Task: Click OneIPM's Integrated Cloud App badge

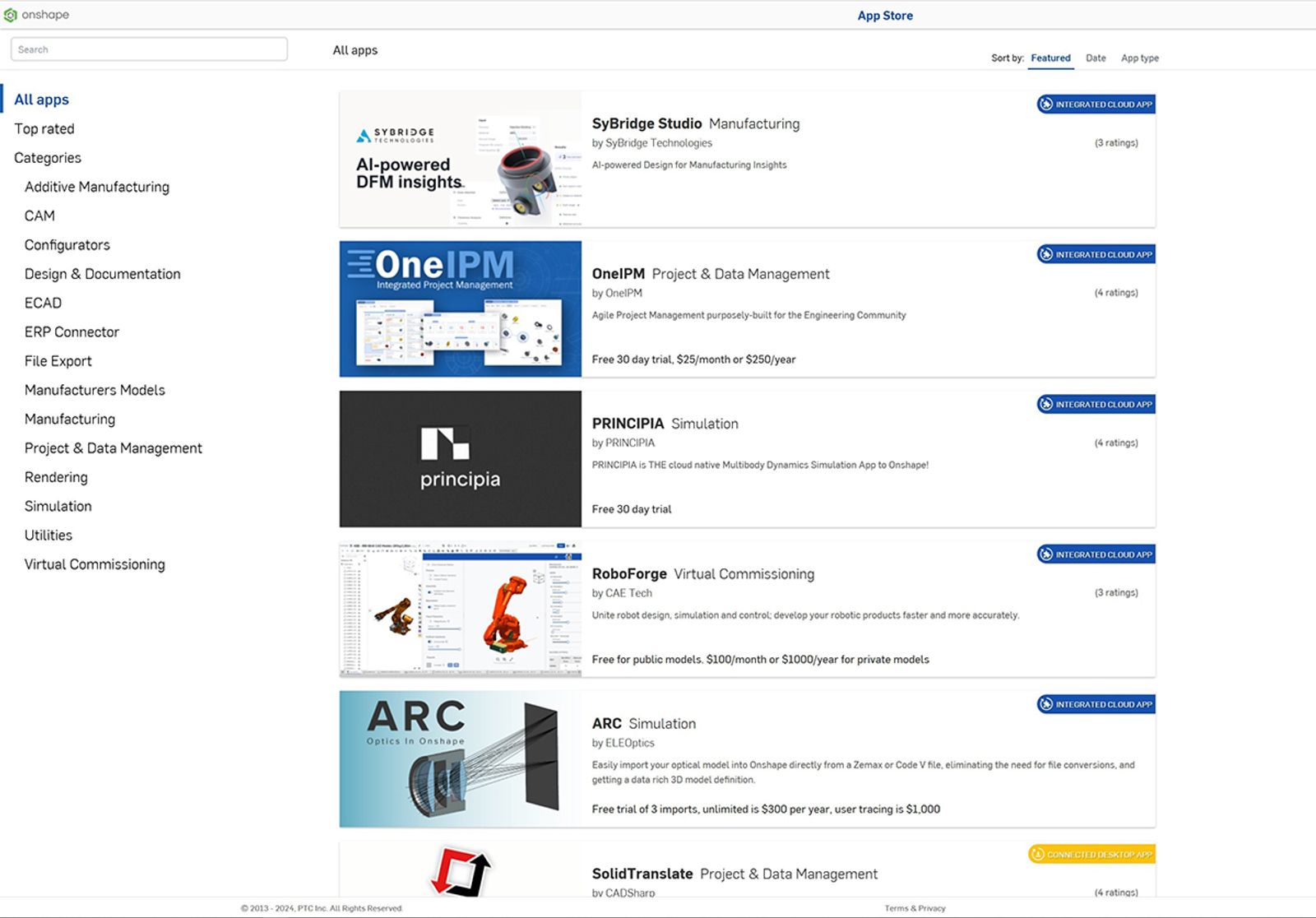Action: [1096, 254]
